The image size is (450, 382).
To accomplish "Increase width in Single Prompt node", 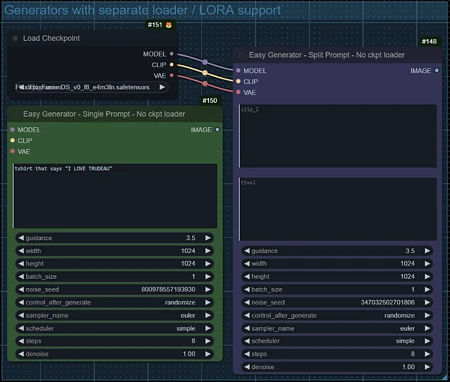I will coord(208,251).
